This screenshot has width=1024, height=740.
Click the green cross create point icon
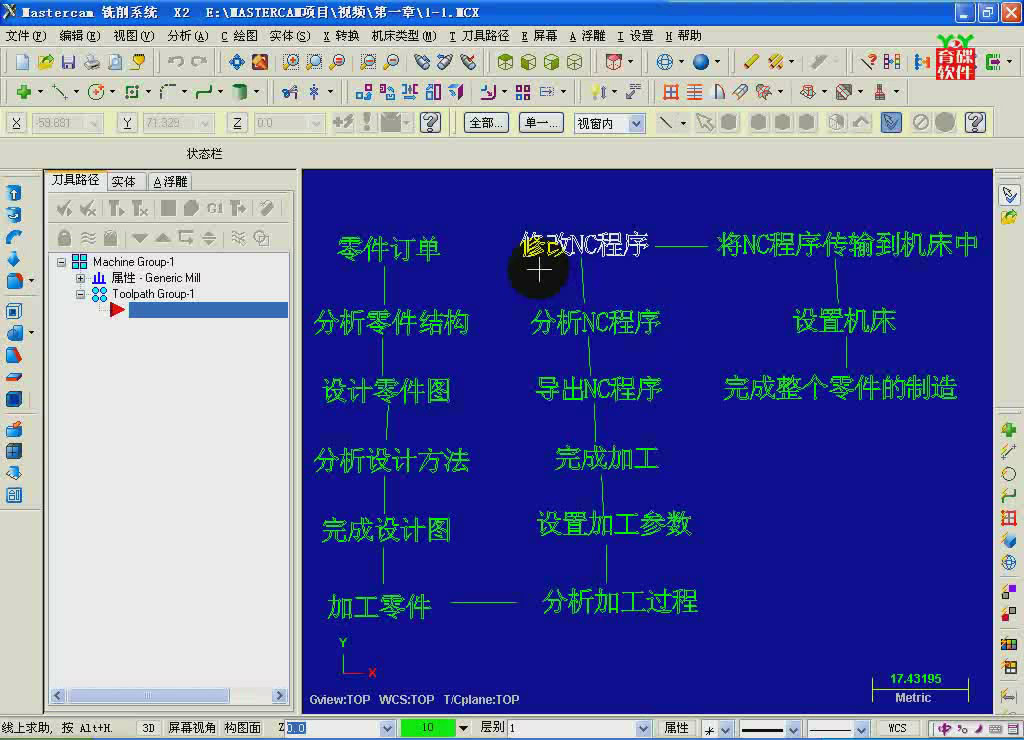[x=24, y=92]
